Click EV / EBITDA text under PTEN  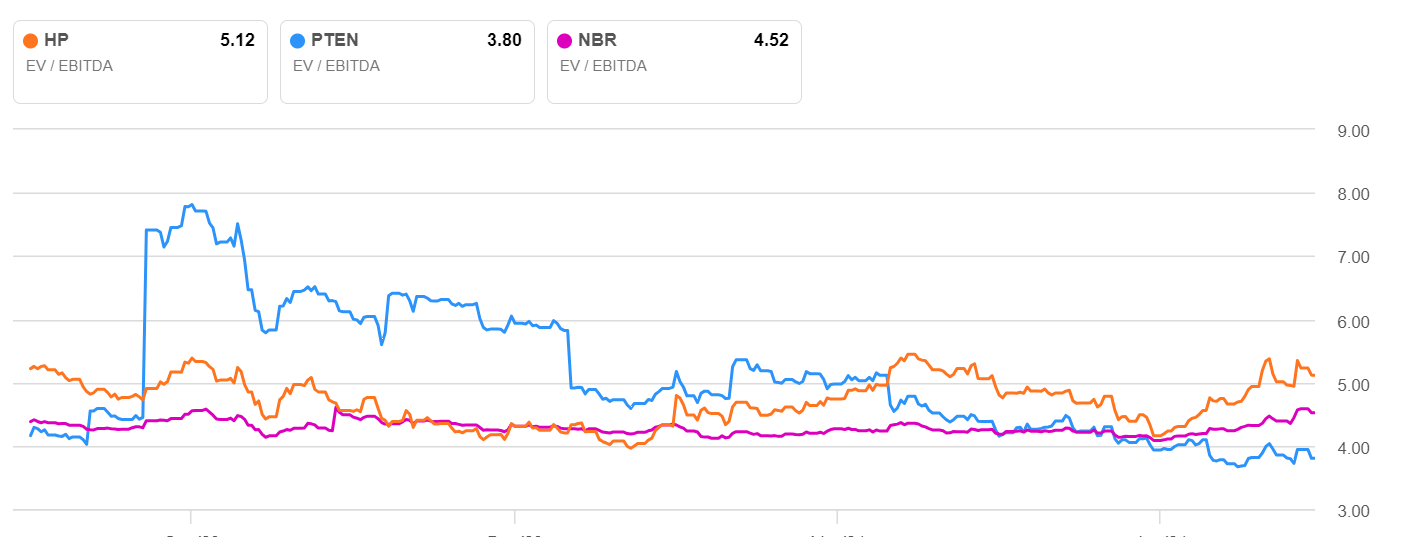pyautogui.click(x=336, y=66)
